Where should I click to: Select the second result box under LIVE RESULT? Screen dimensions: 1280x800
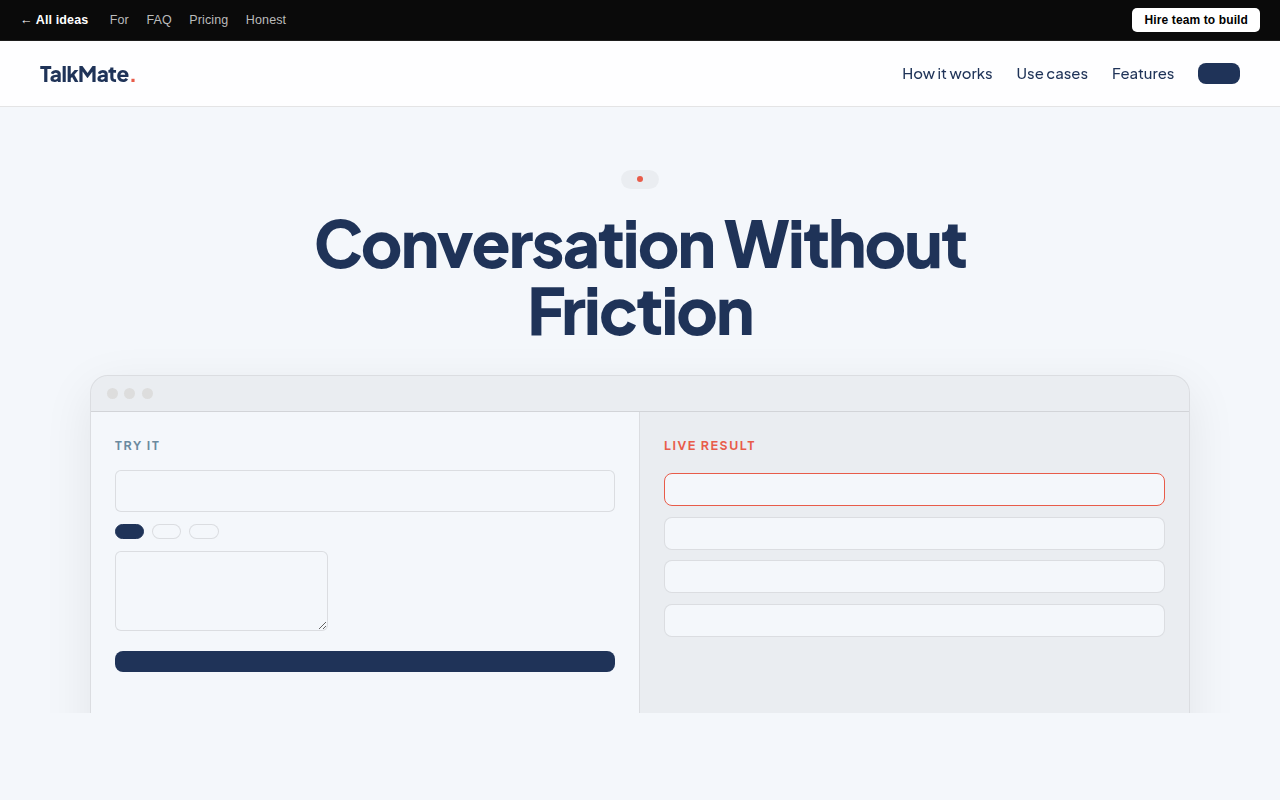(x=914, y=533)
